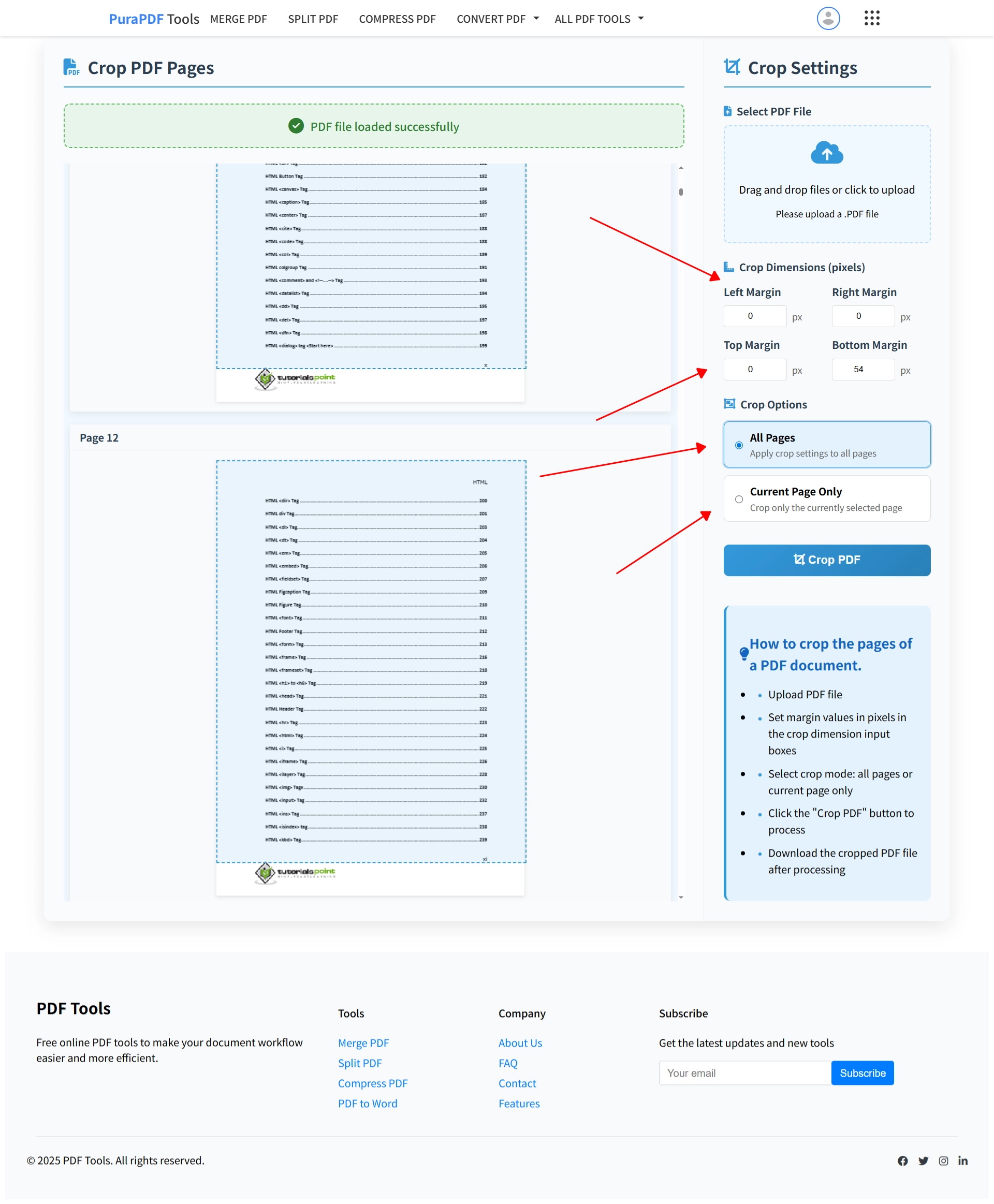The image size is (994, 1204).
Task: Click the Crop Settings crop icon
Action: click(x=732, y=67)
